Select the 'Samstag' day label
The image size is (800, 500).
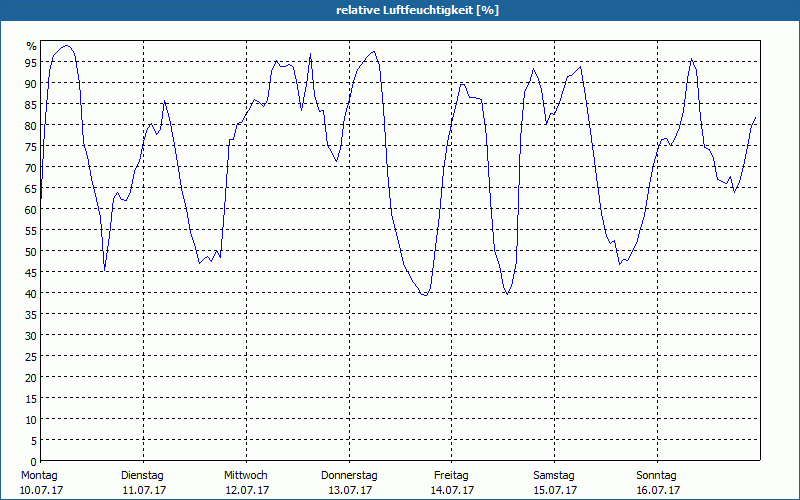(554, 475)
